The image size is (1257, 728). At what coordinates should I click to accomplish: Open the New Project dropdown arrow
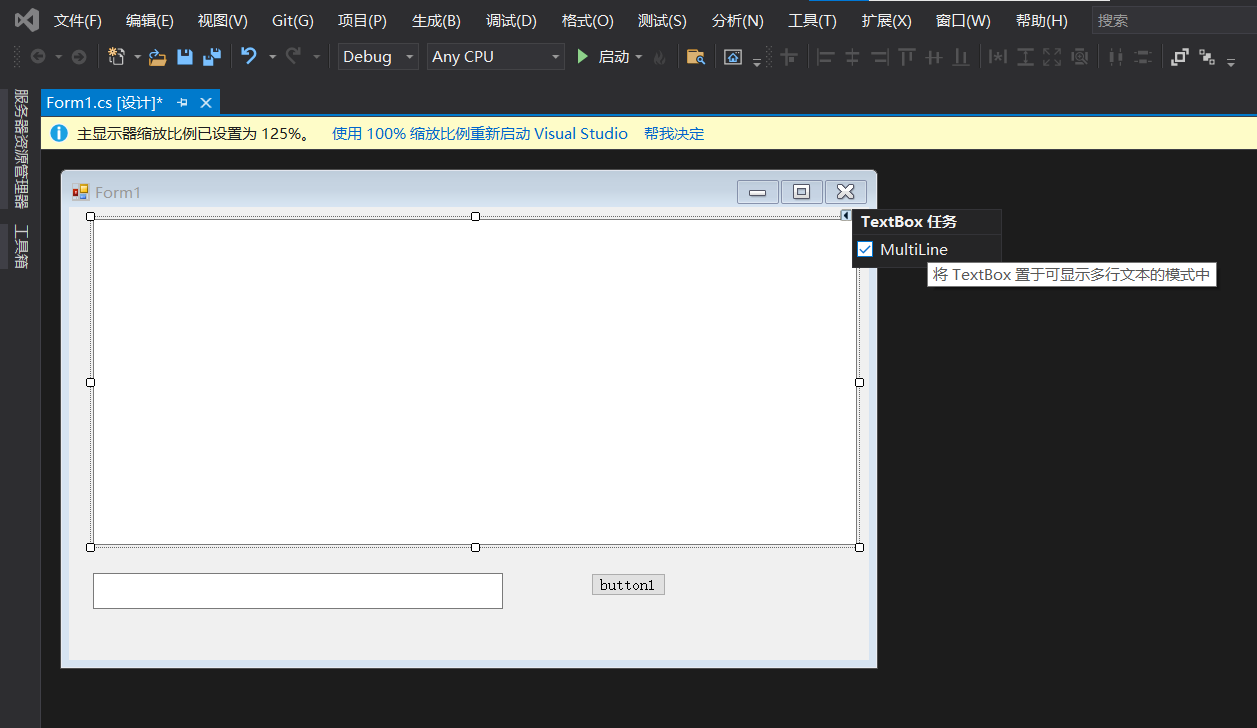(x=137, y=57)
